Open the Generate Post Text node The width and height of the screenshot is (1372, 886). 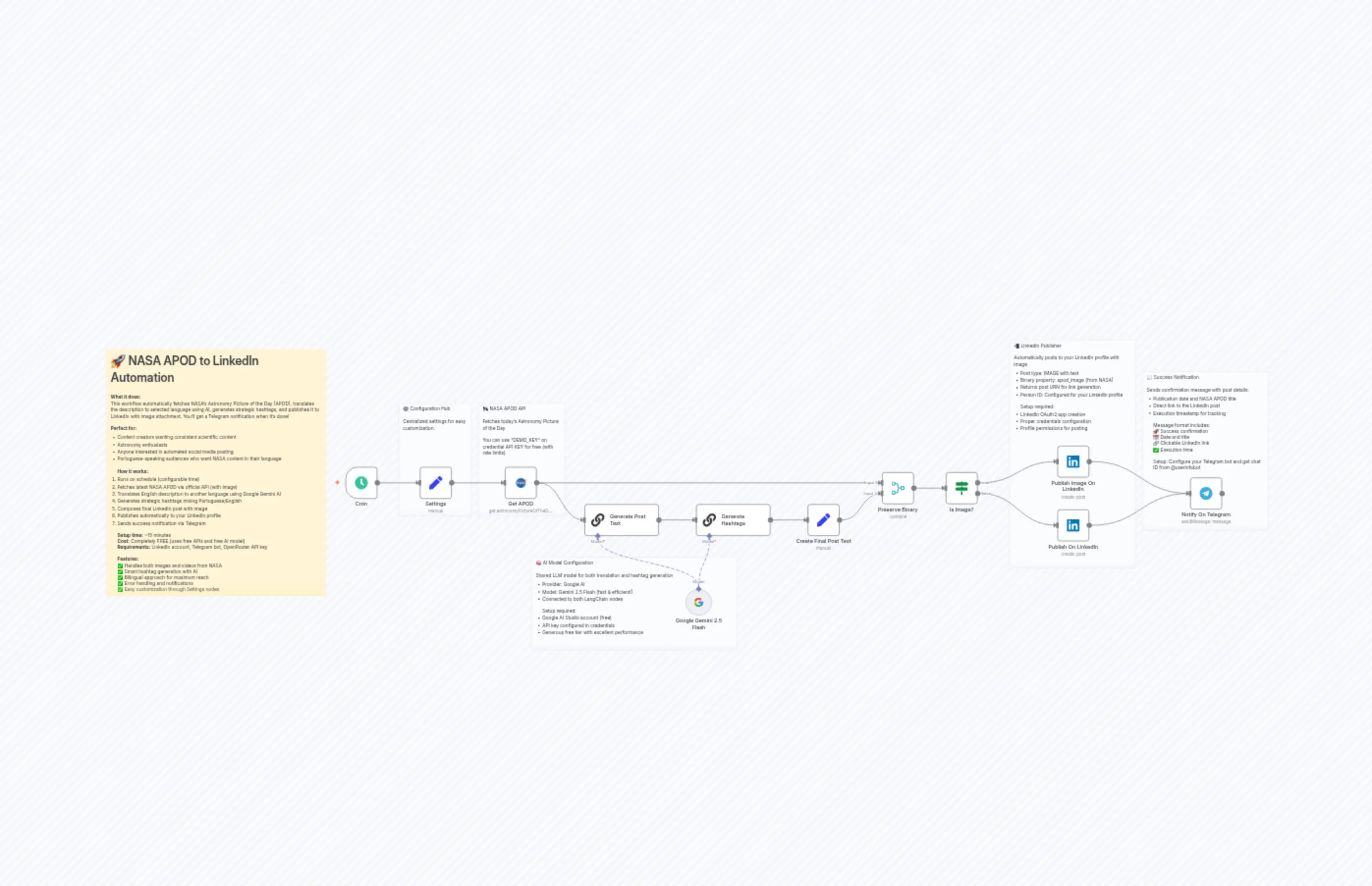pos(621,519)
